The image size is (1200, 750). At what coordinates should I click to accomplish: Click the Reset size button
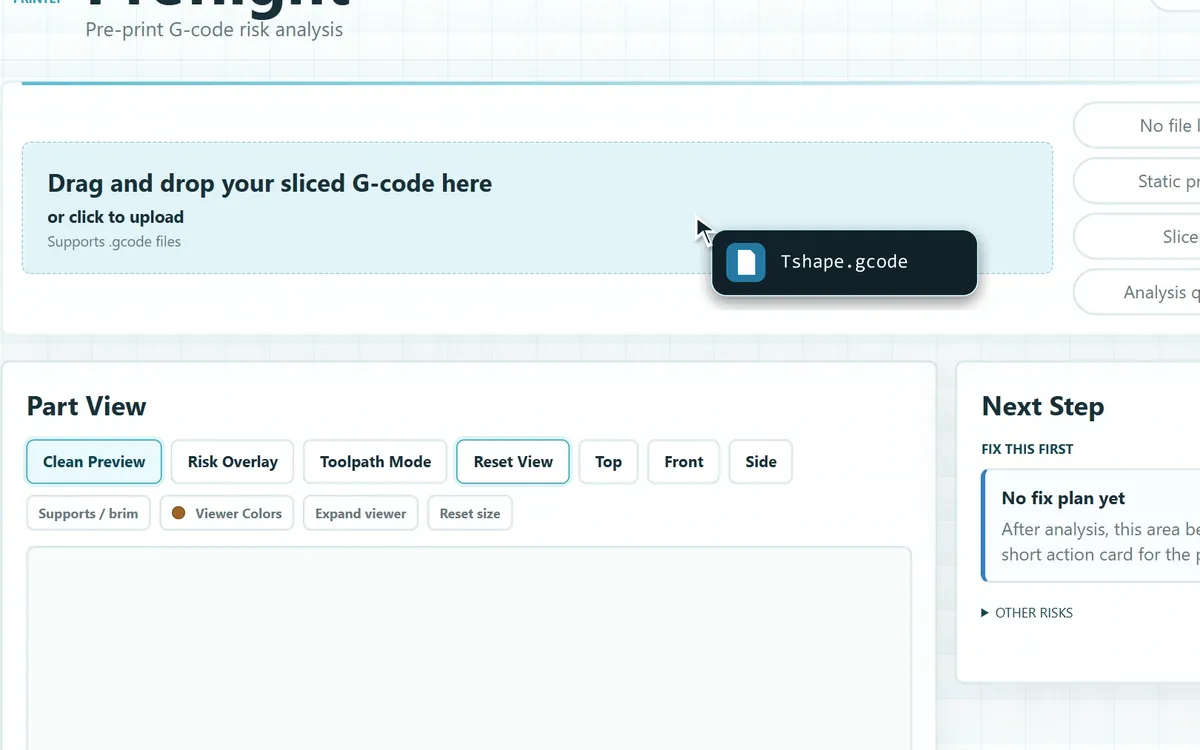(470, 514)
